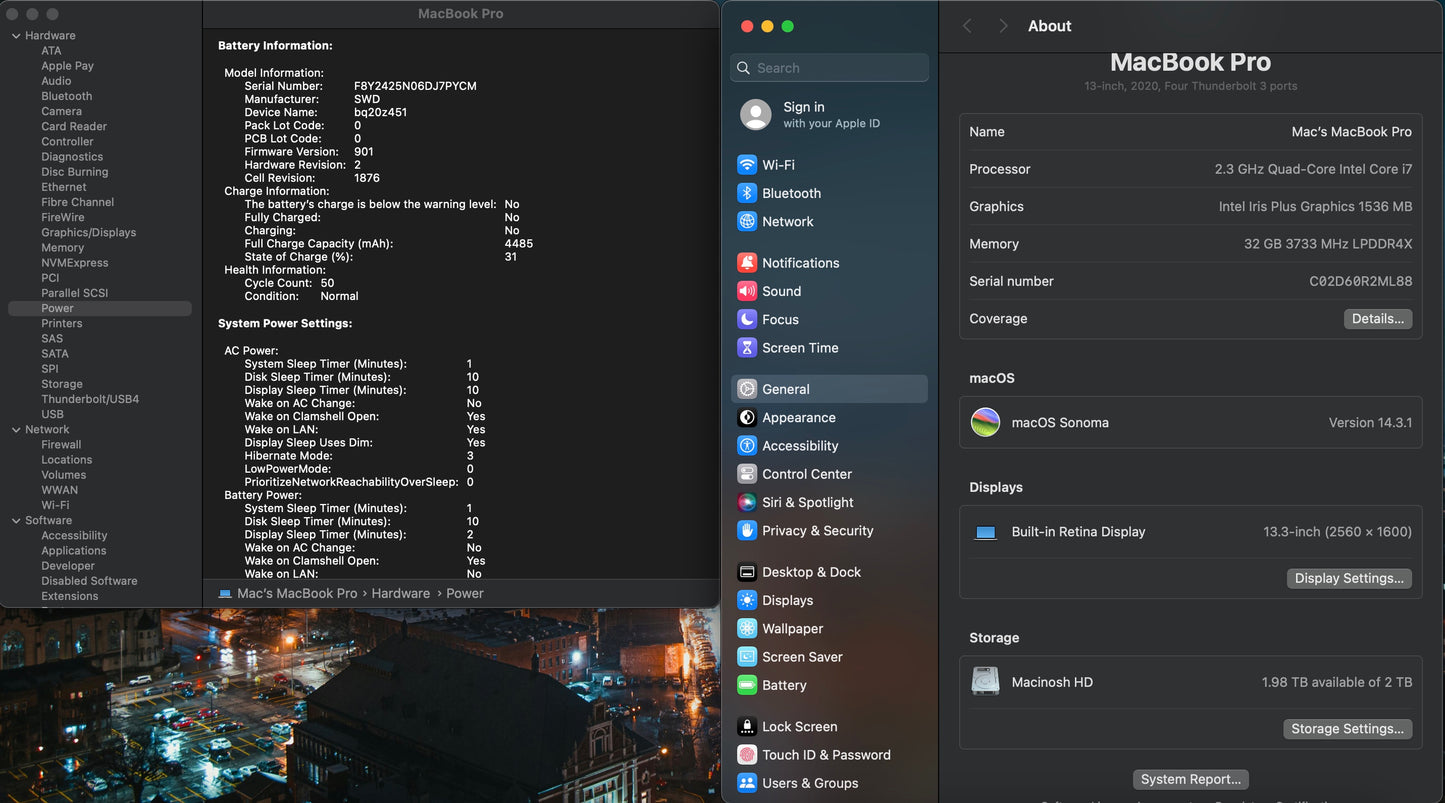
Task: Select the Focus moon icon
Action: [746, 320]
